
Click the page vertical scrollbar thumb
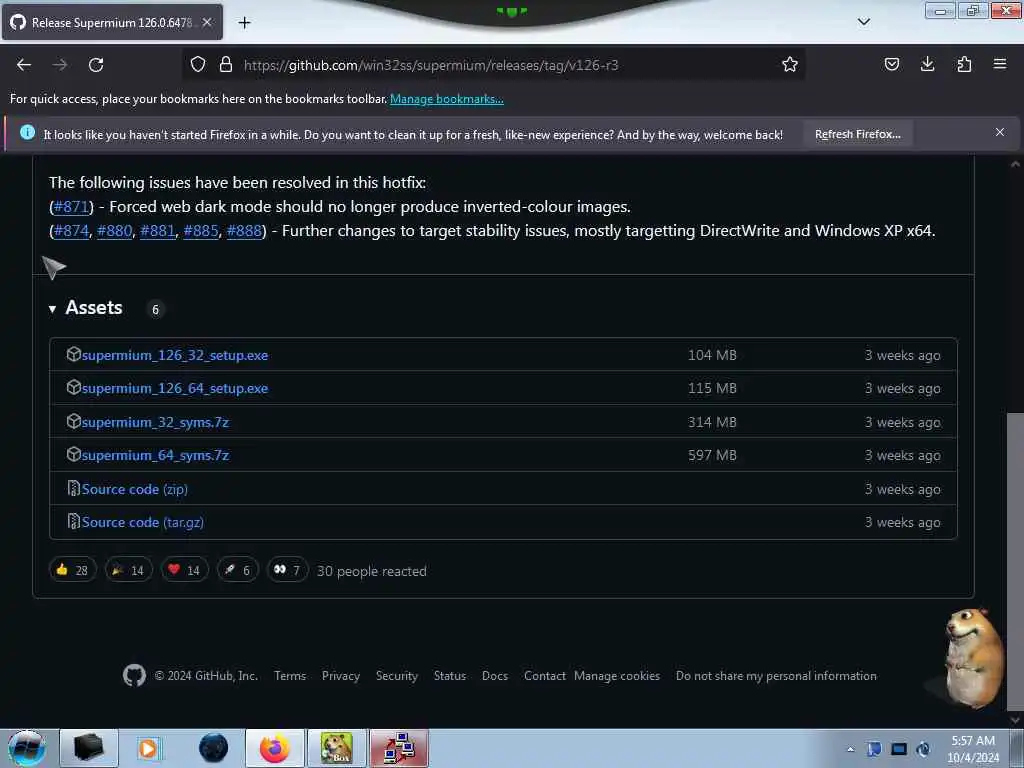click(x=1015, y=562)
